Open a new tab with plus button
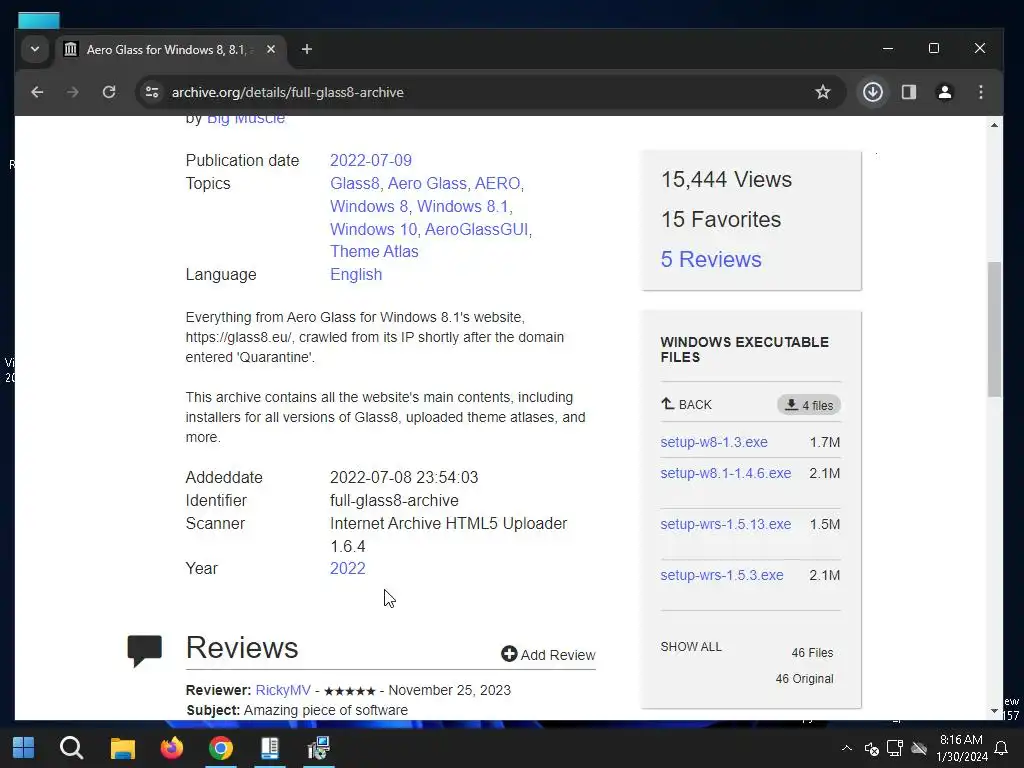 306,50
